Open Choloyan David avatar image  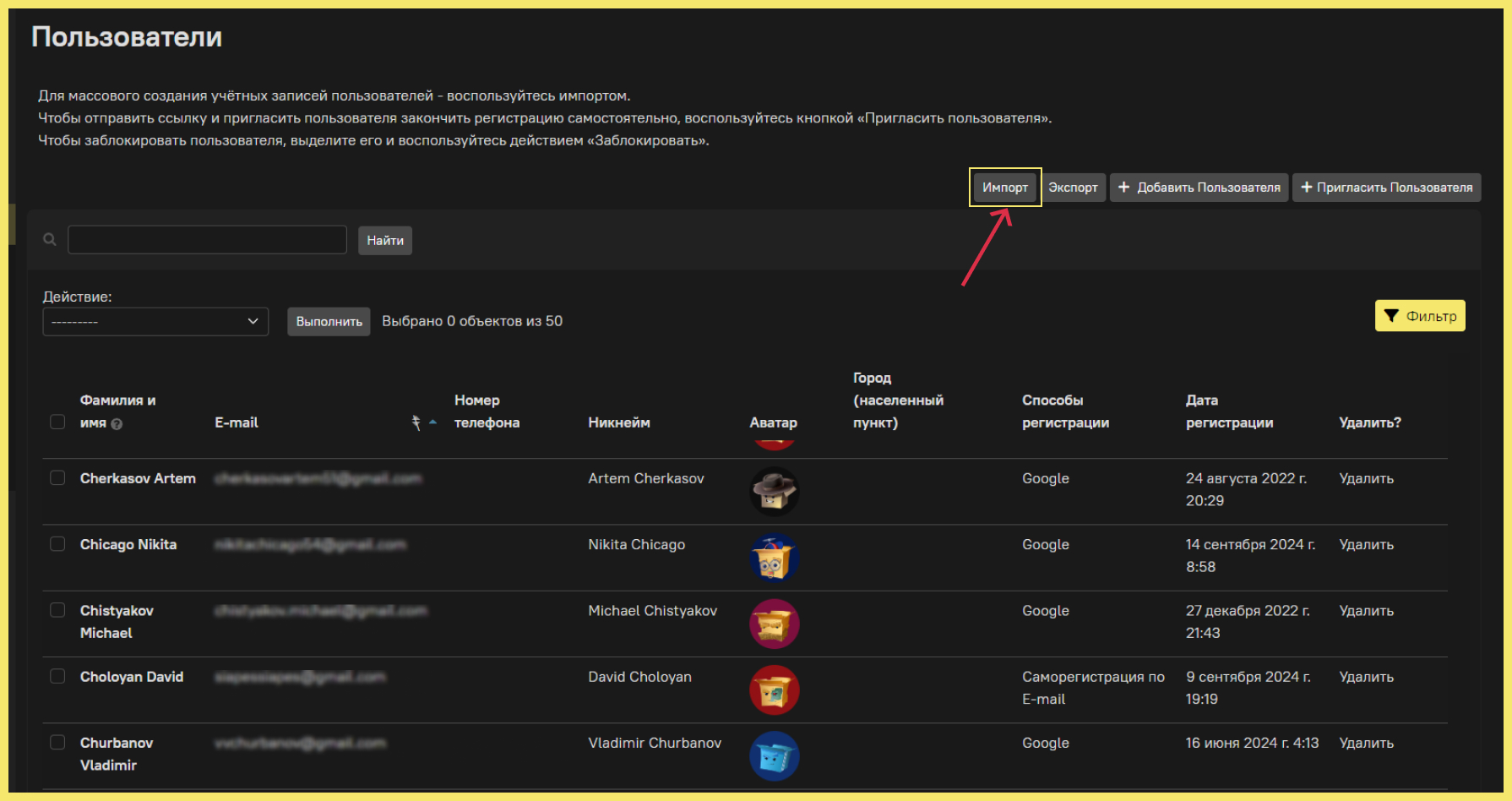[774, 689]
